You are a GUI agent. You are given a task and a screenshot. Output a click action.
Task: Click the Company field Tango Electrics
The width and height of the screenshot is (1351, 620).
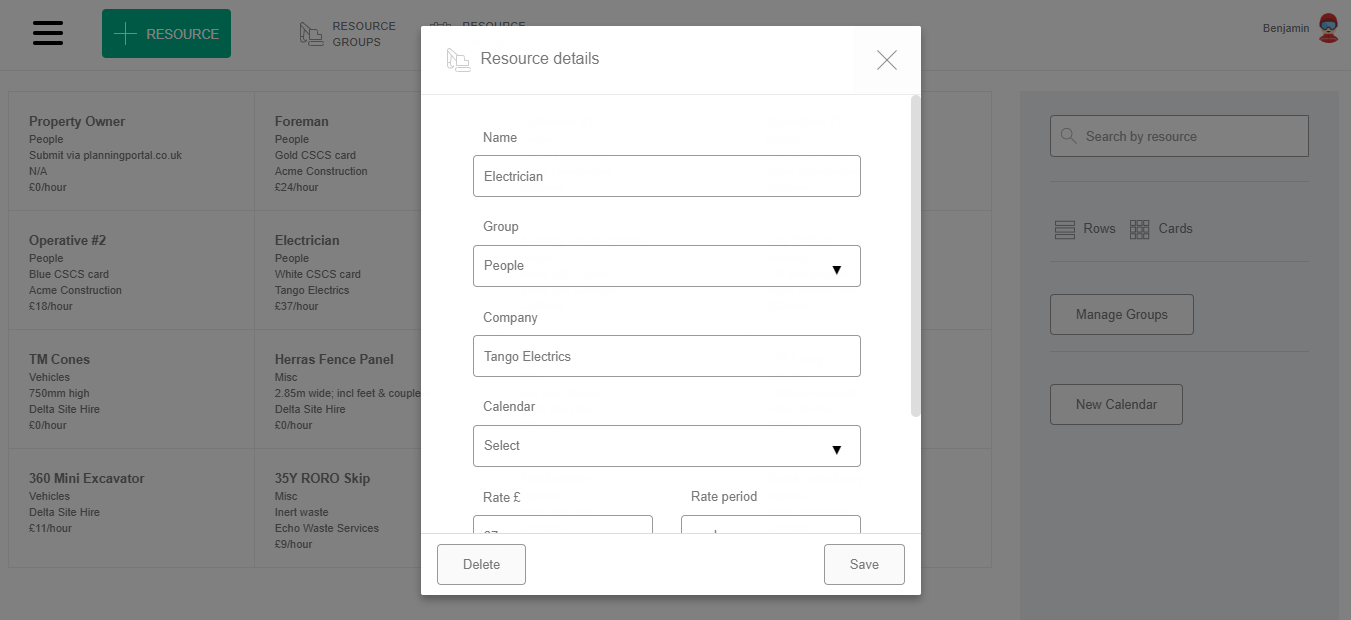[667, 356]
